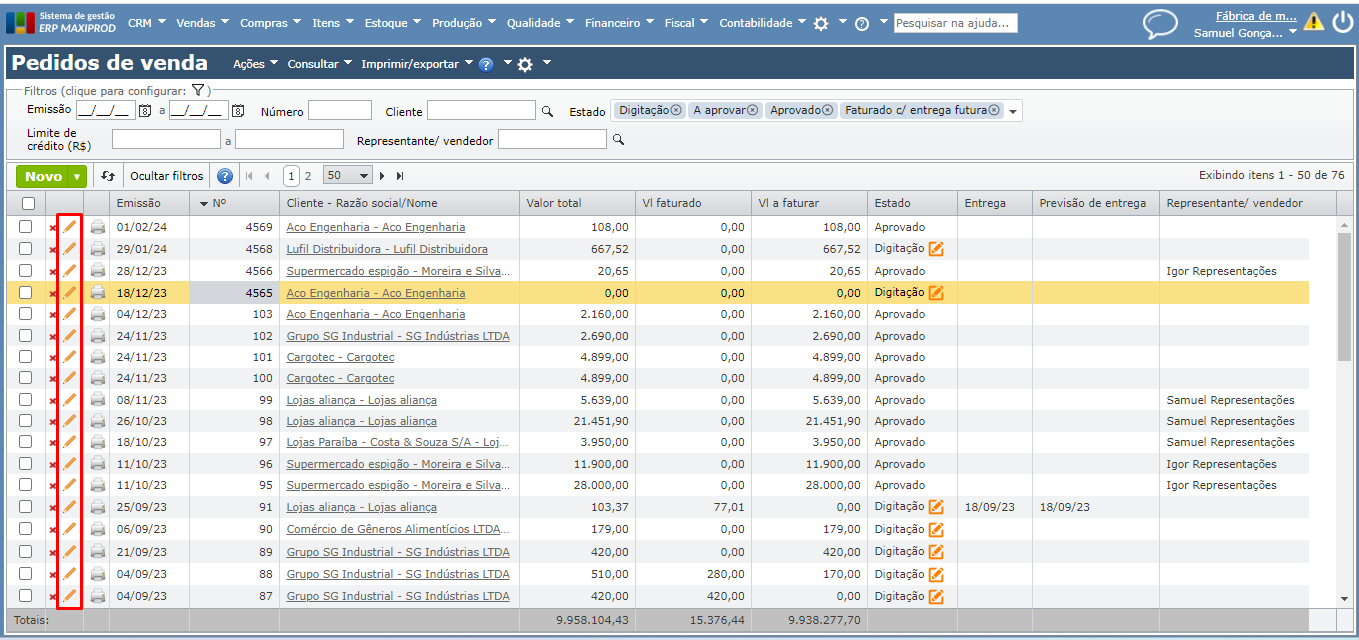
Task: Open chat speech bubble icon
Action: (x=1160, y=24)
